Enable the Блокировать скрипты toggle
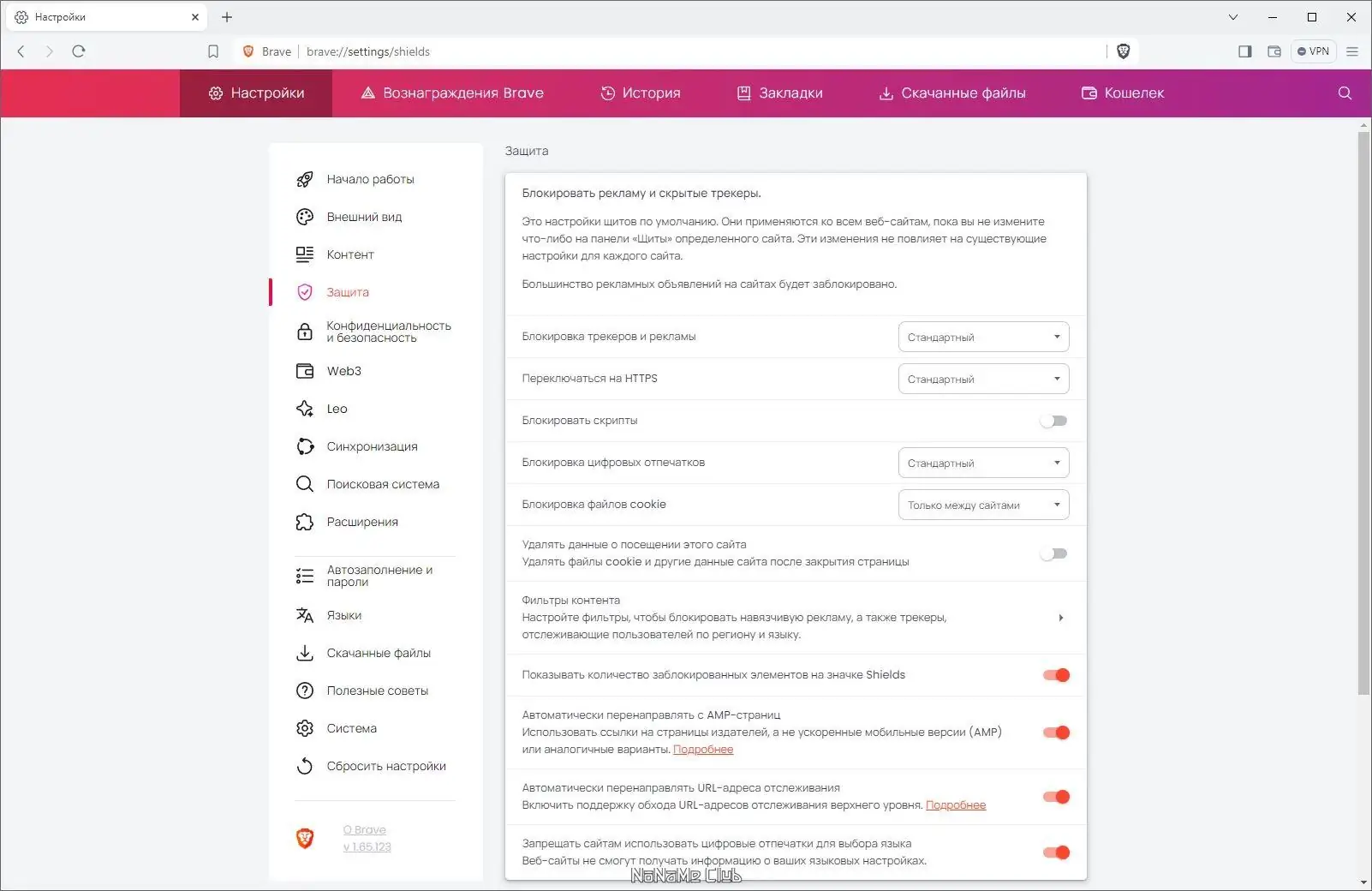This screenshot has width=1372, height=891. tap(1054, 421)
